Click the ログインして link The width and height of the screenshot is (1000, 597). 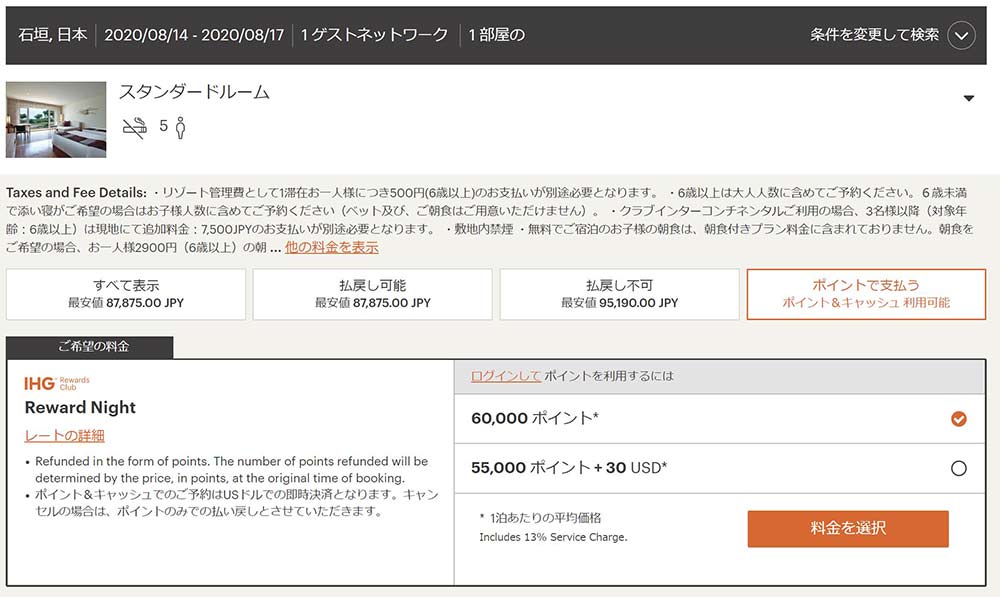(x=506, y=376)
